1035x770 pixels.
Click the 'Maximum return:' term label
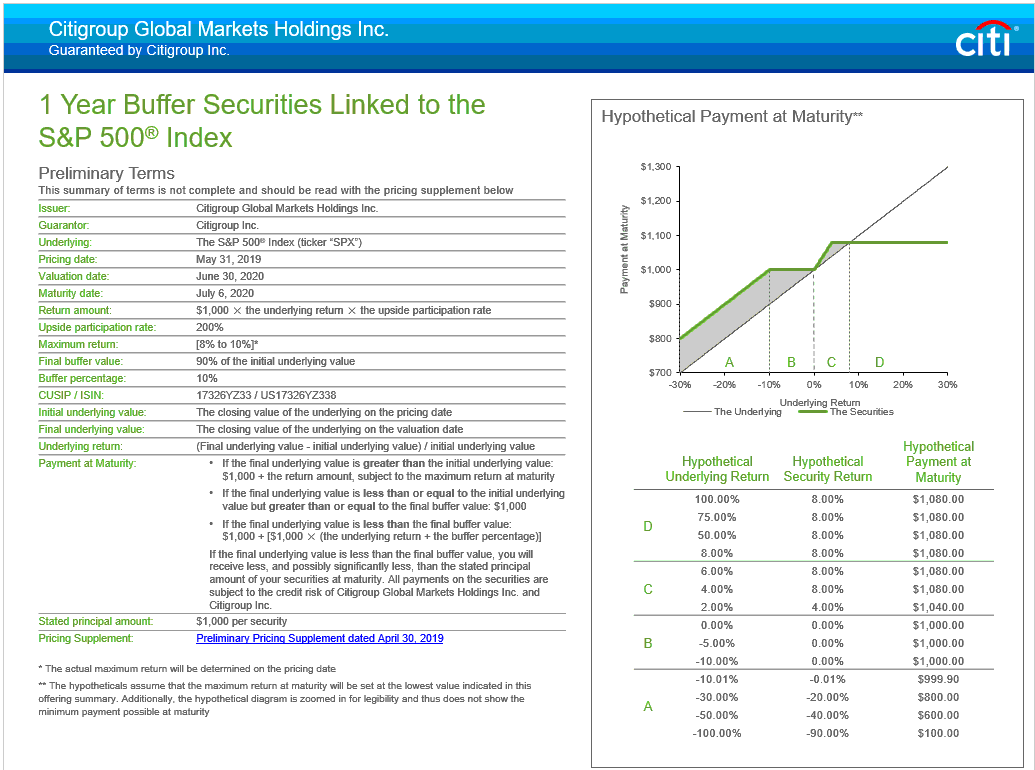click(x=75, y=344)
